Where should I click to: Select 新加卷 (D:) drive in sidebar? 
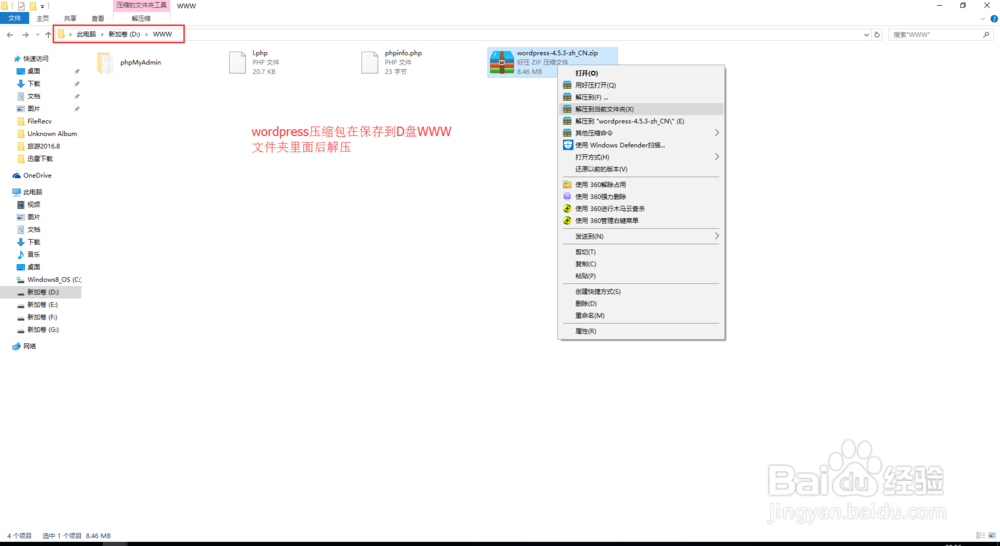43,292
